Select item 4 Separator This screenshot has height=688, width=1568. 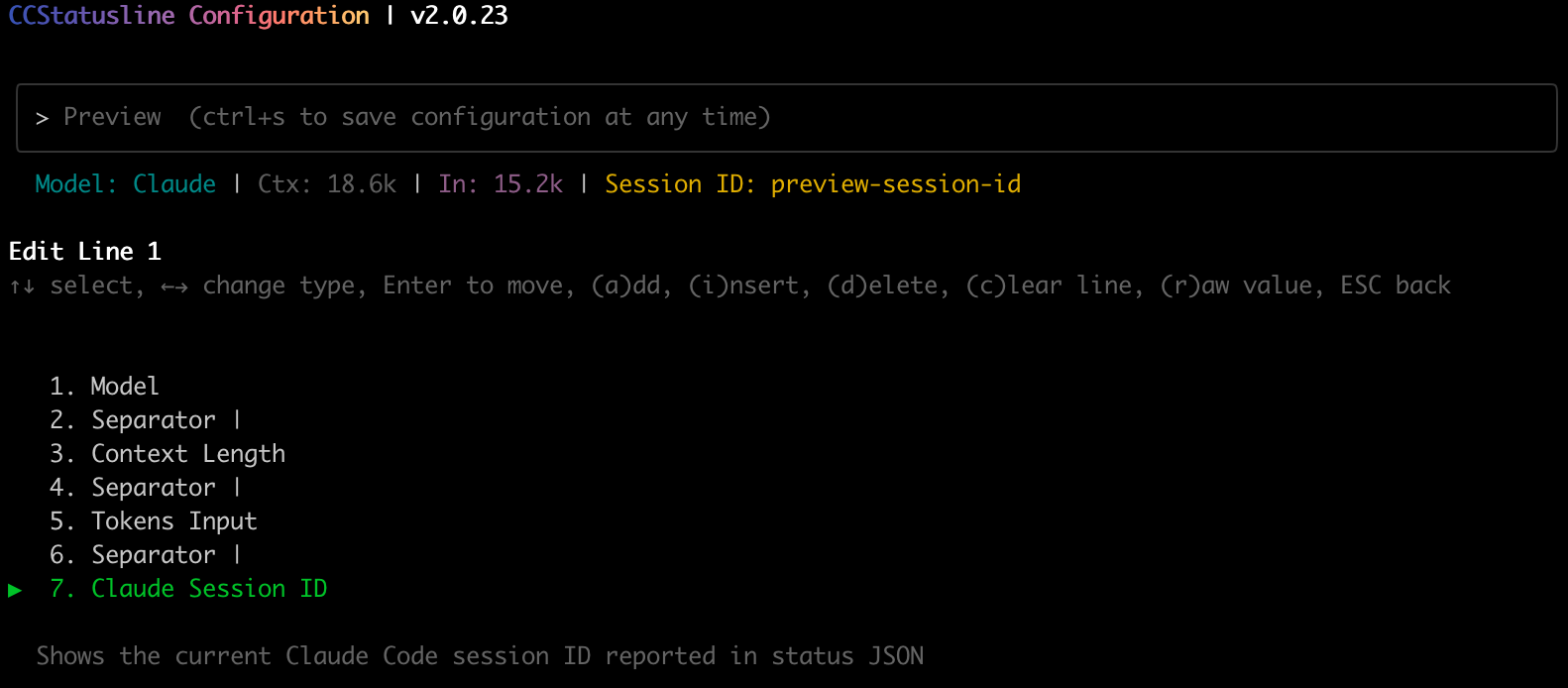coord(153,487)
